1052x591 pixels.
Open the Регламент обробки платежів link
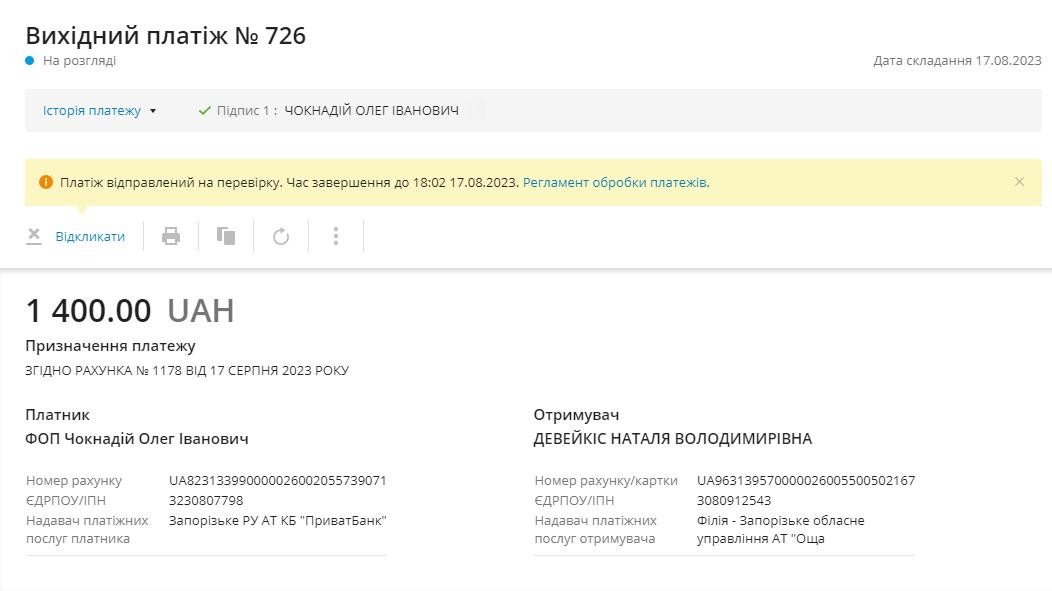pyautogui.click(x=616, y=183)
